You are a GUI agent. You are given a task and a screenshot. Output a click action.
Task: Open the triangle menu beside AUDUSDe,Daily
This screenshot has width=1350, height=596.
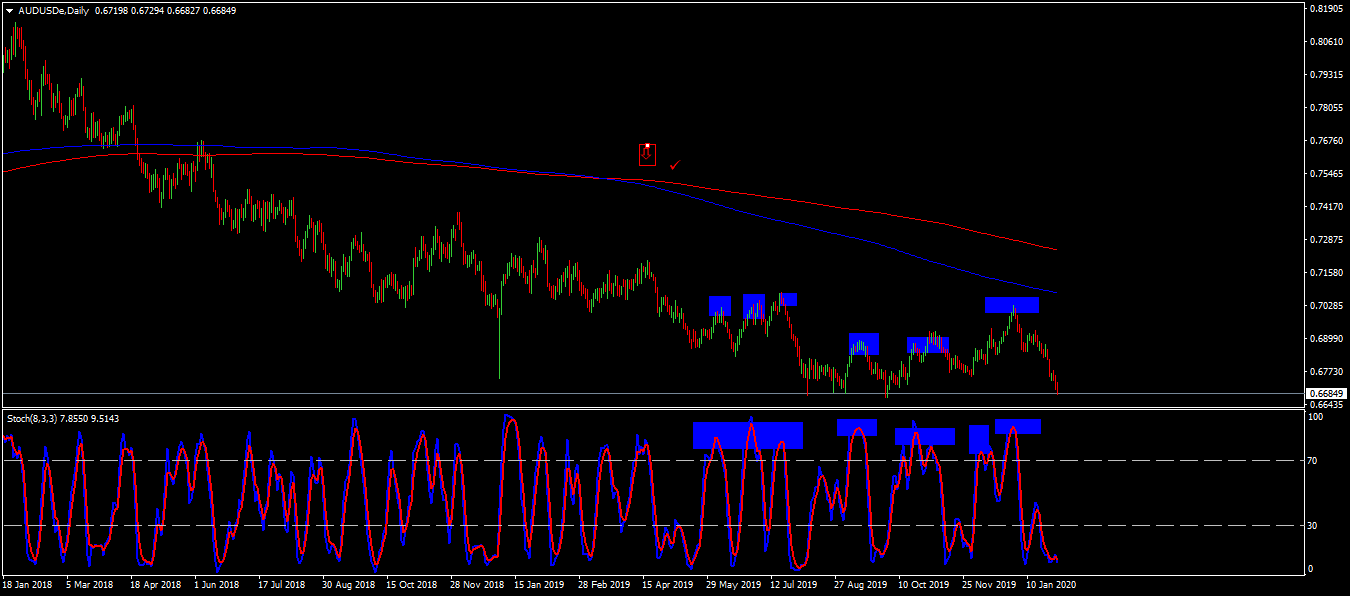(10, 10)
